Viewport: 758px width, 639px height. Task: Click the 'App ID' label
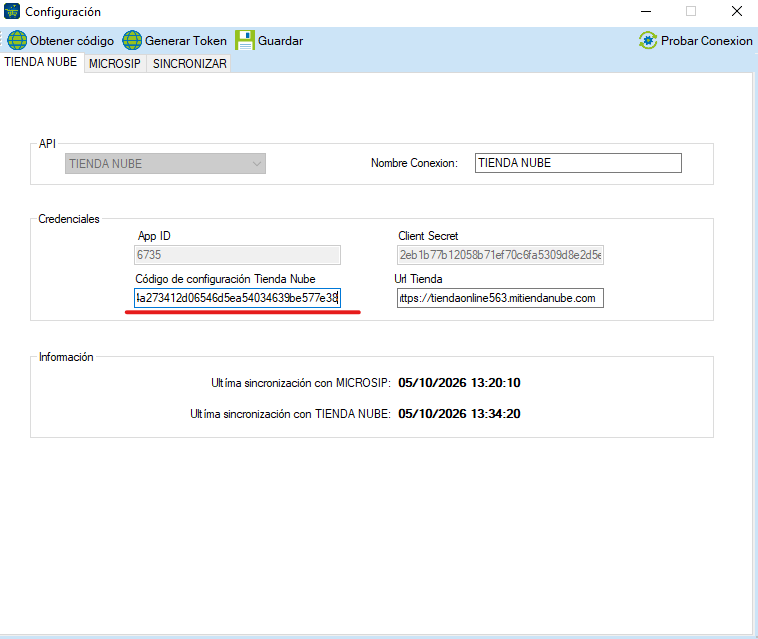coord(154,236)
